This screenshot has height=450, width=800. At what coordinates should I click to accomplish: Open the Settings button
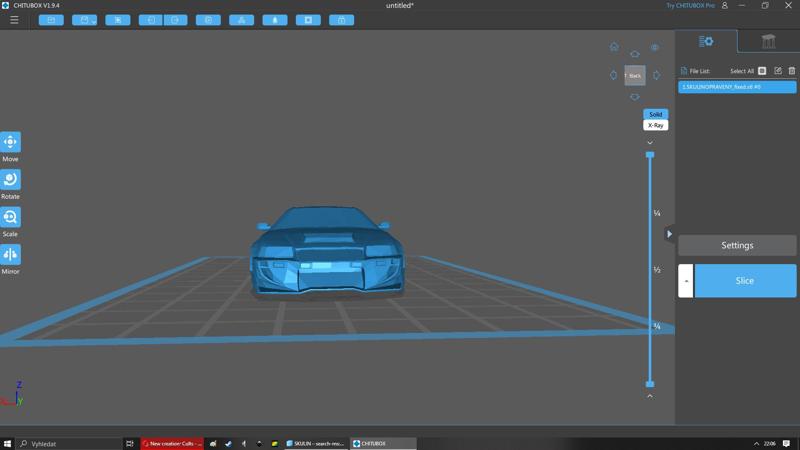pos(737,245)
